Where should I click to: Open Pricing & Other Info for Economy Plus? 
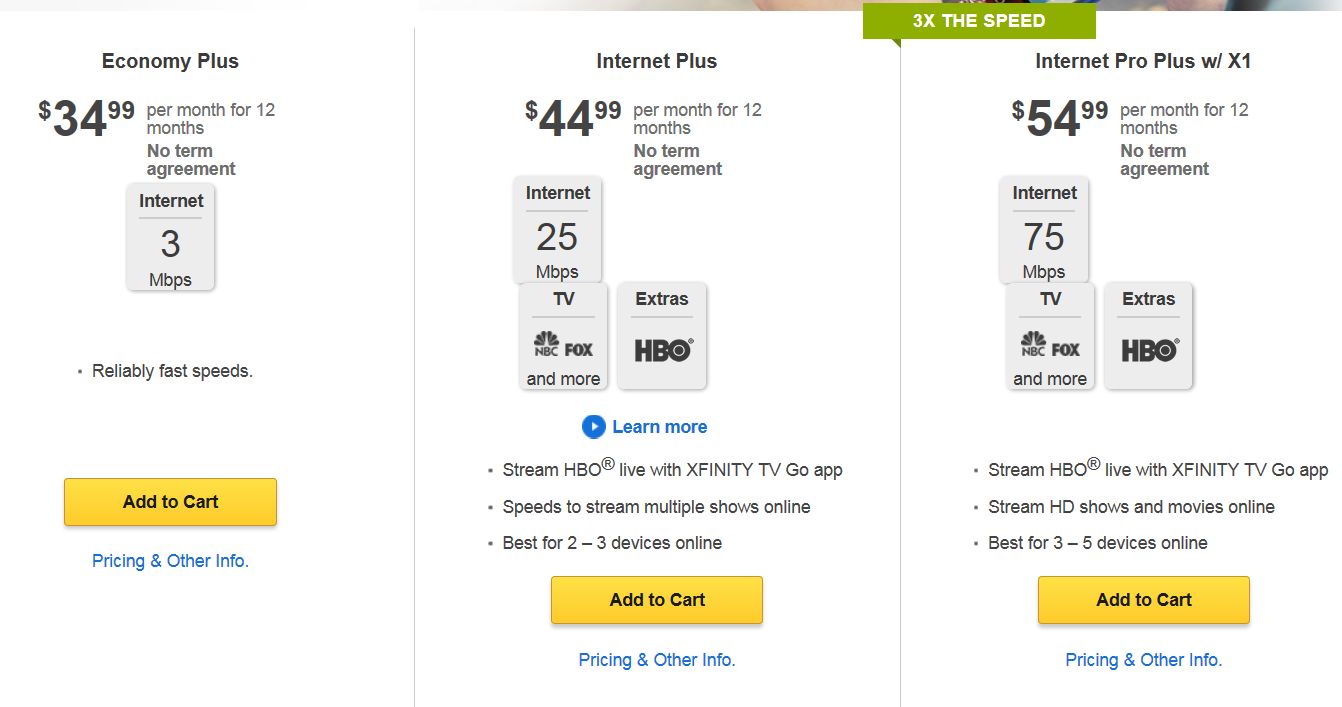[170, 561]
